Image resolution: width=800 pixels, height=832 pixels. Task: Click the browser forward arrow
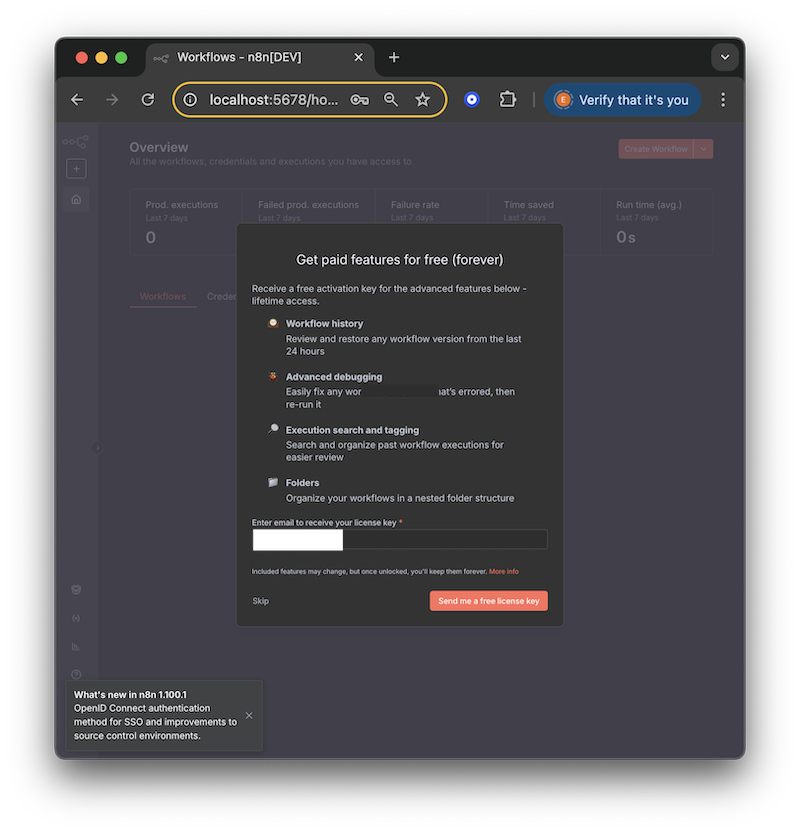point(112,100)
